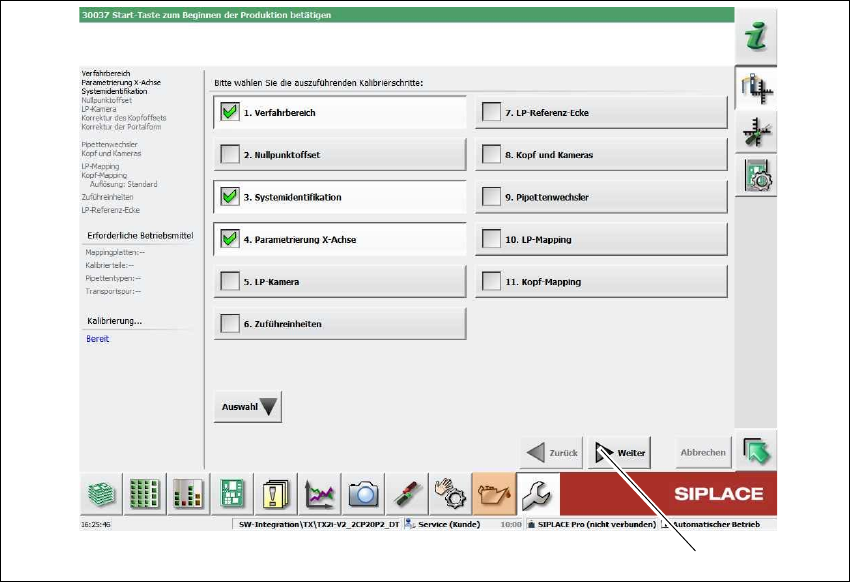Viewport: 850px width, 582px height.
Task: Enable the 6. Zuführeinheiten checkbox
Action: [x=230, y=324]
